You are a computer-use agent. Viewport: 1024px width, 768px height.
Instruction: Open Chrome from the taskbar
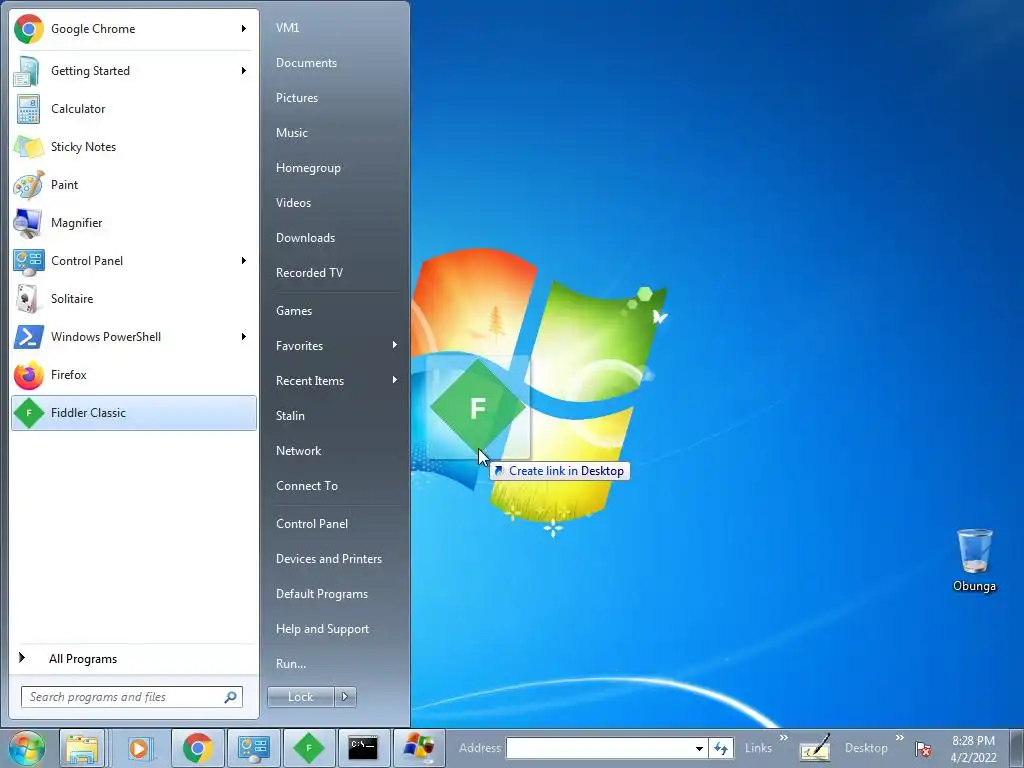[198, 748]
